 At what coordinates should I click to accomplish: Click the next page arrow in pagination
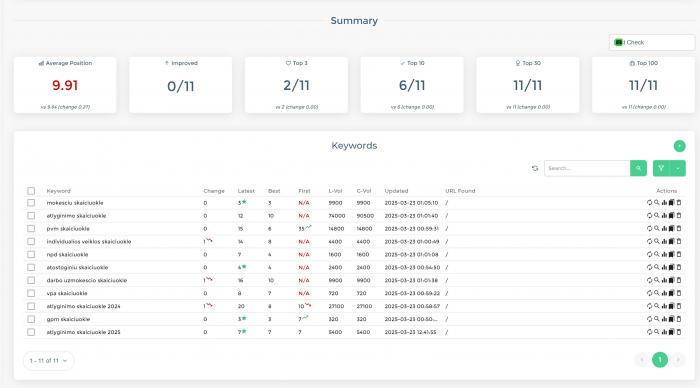[678, 360]
